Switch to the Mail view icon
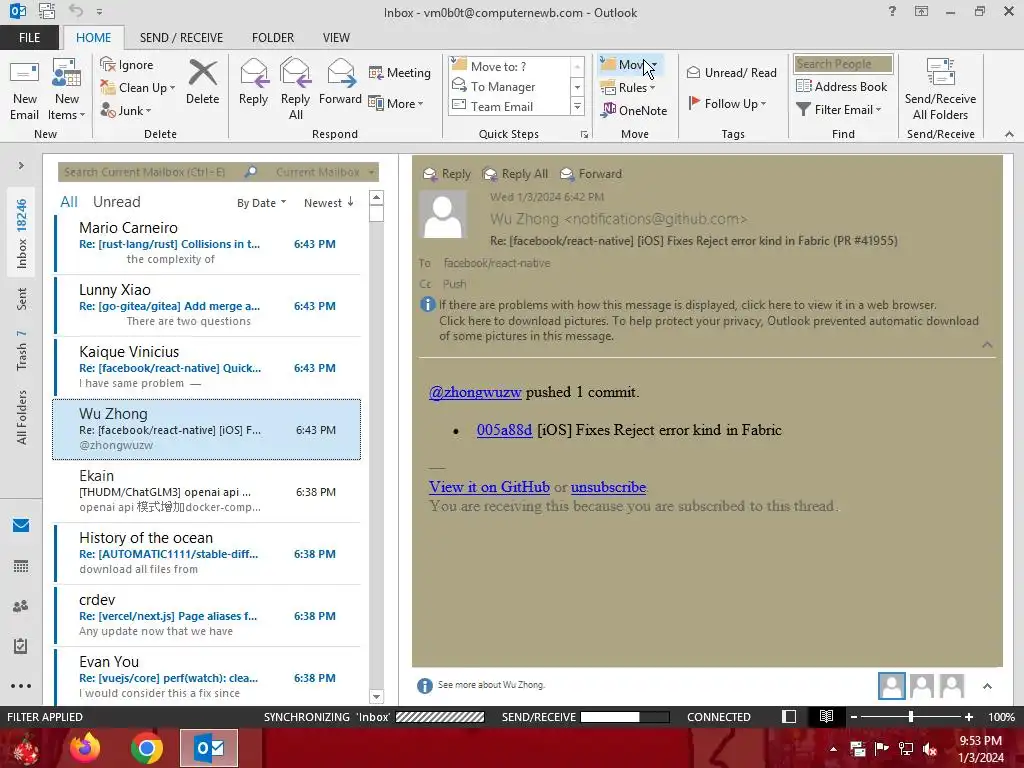This screenshot has height=768, width=1024. (21, 526)
